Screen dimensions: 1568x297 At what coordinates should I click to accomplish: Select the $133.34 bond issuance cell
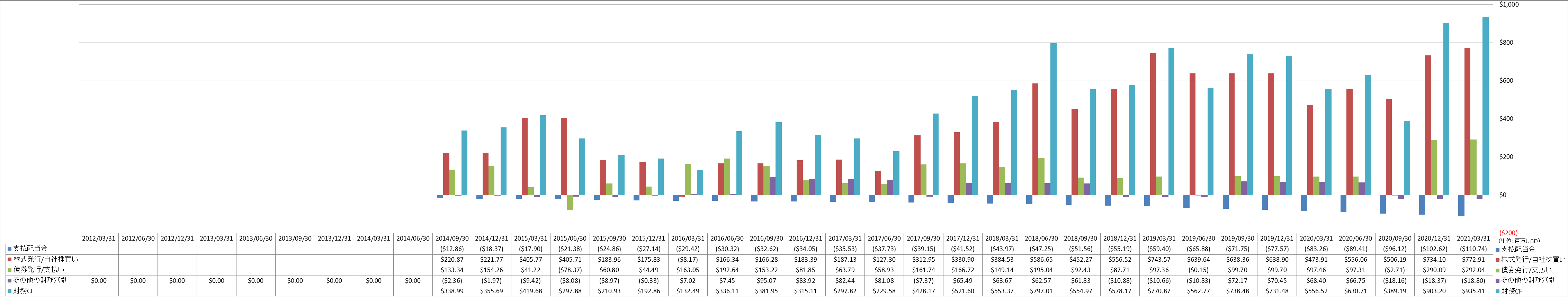coord(452,270)
